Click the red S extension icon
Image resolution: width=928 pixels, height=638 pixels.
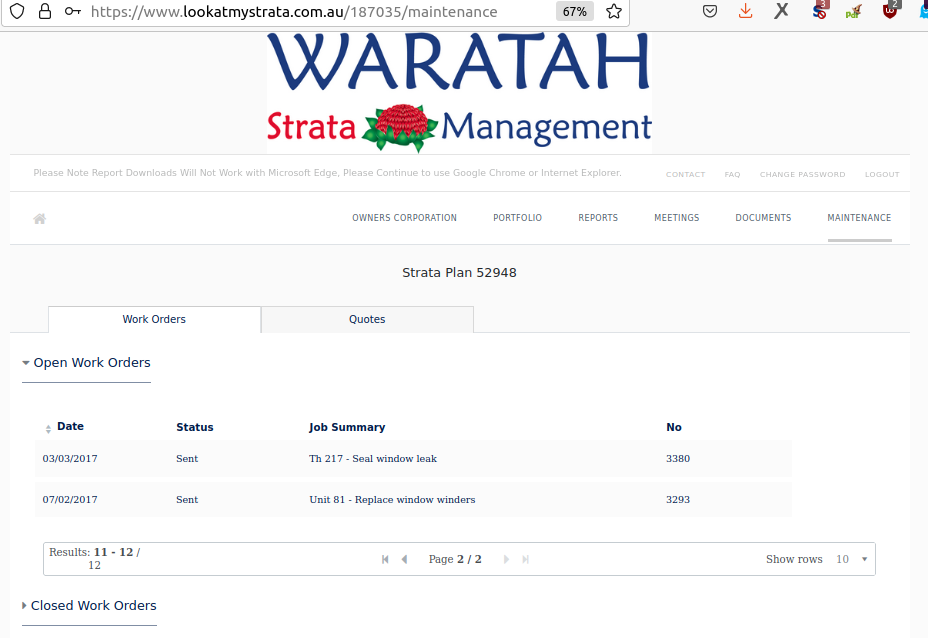click(820, 10)
